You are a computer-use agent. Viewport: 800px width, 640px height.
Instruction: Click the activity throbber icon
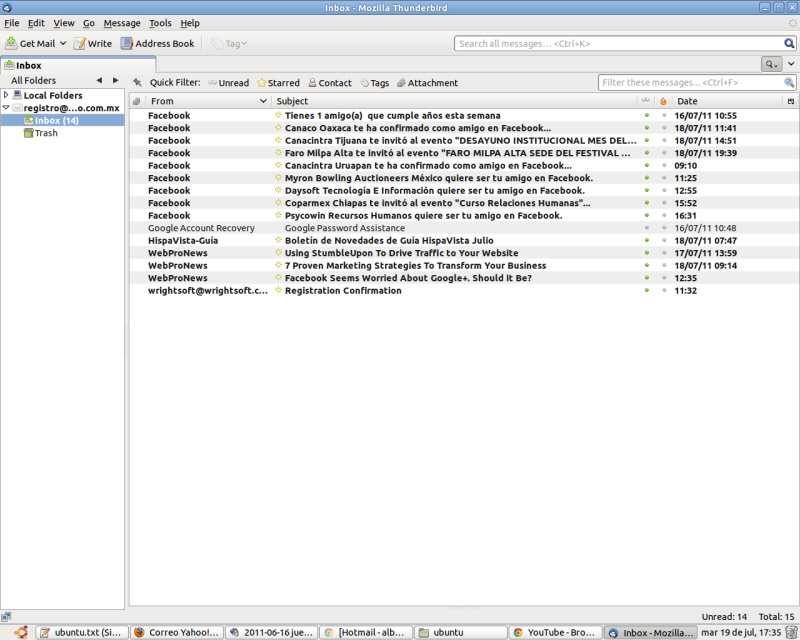coord(792,23)
